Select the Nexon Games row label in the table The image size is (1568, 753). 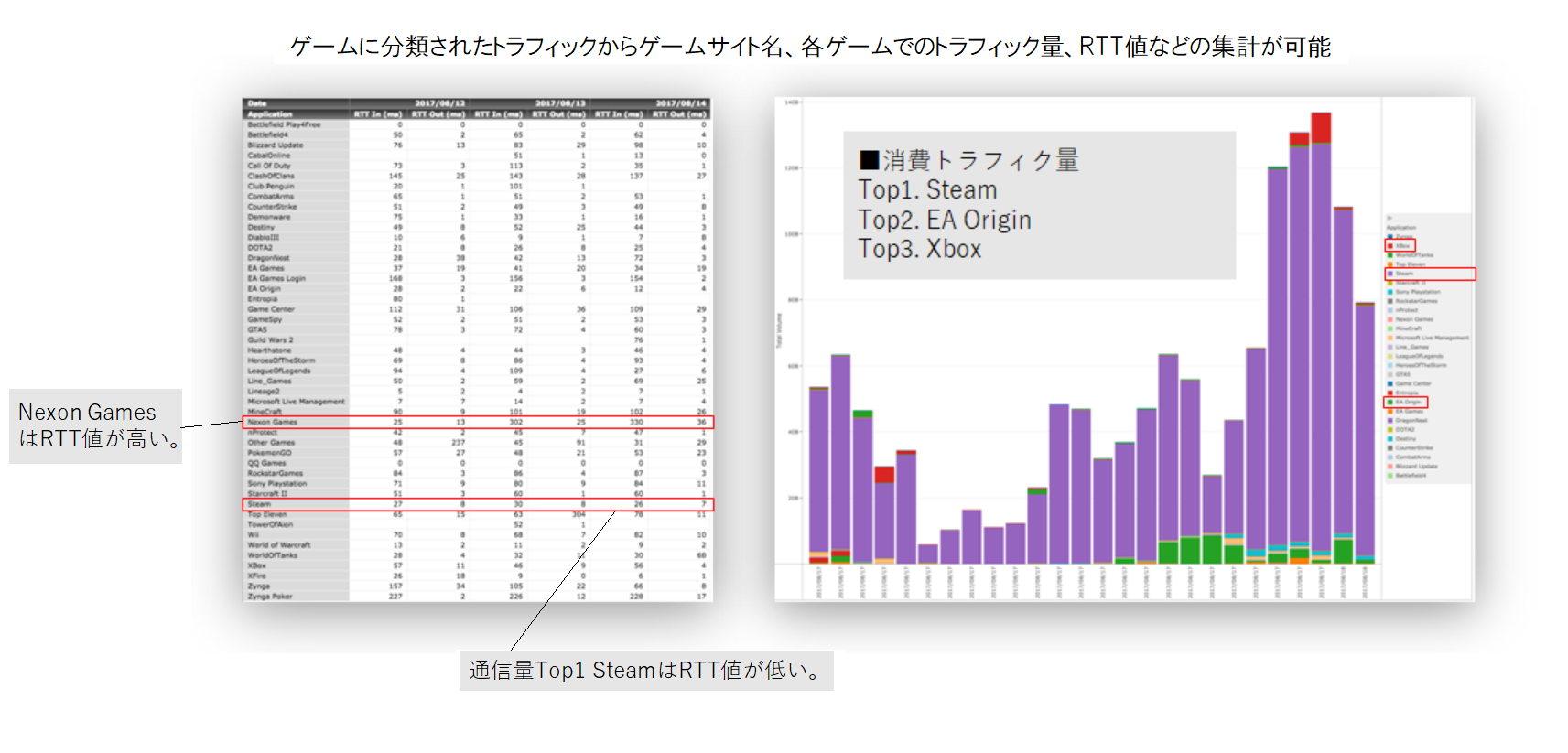(x=272, y=422)
